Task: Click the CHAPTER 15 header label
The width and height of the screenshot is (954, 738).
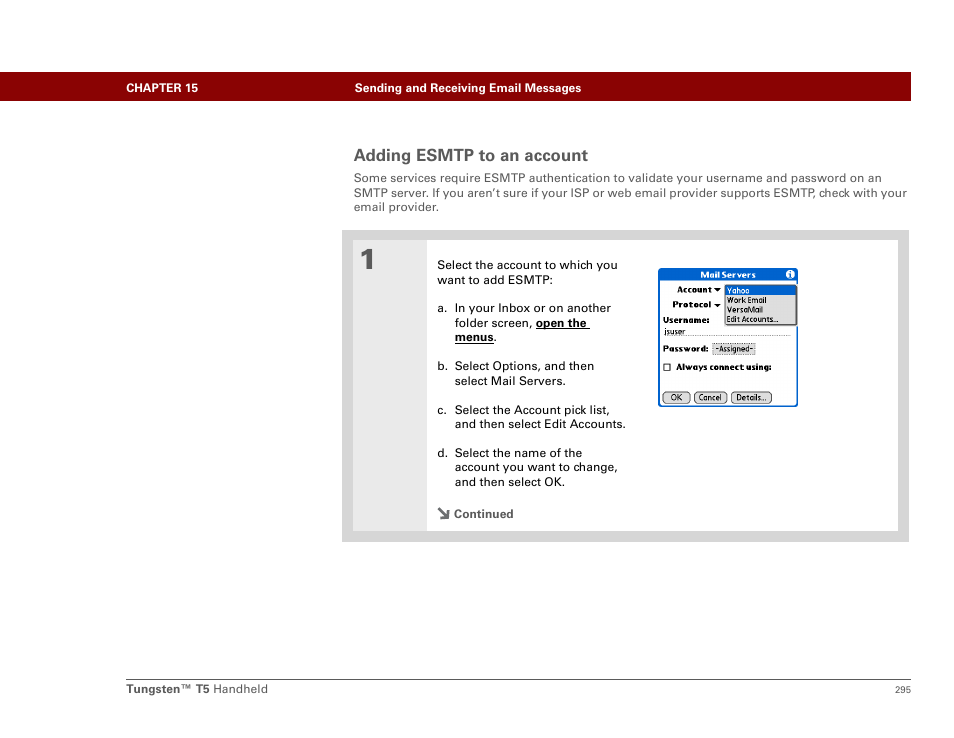Action: pyautogui.click(x=162, y=88)
